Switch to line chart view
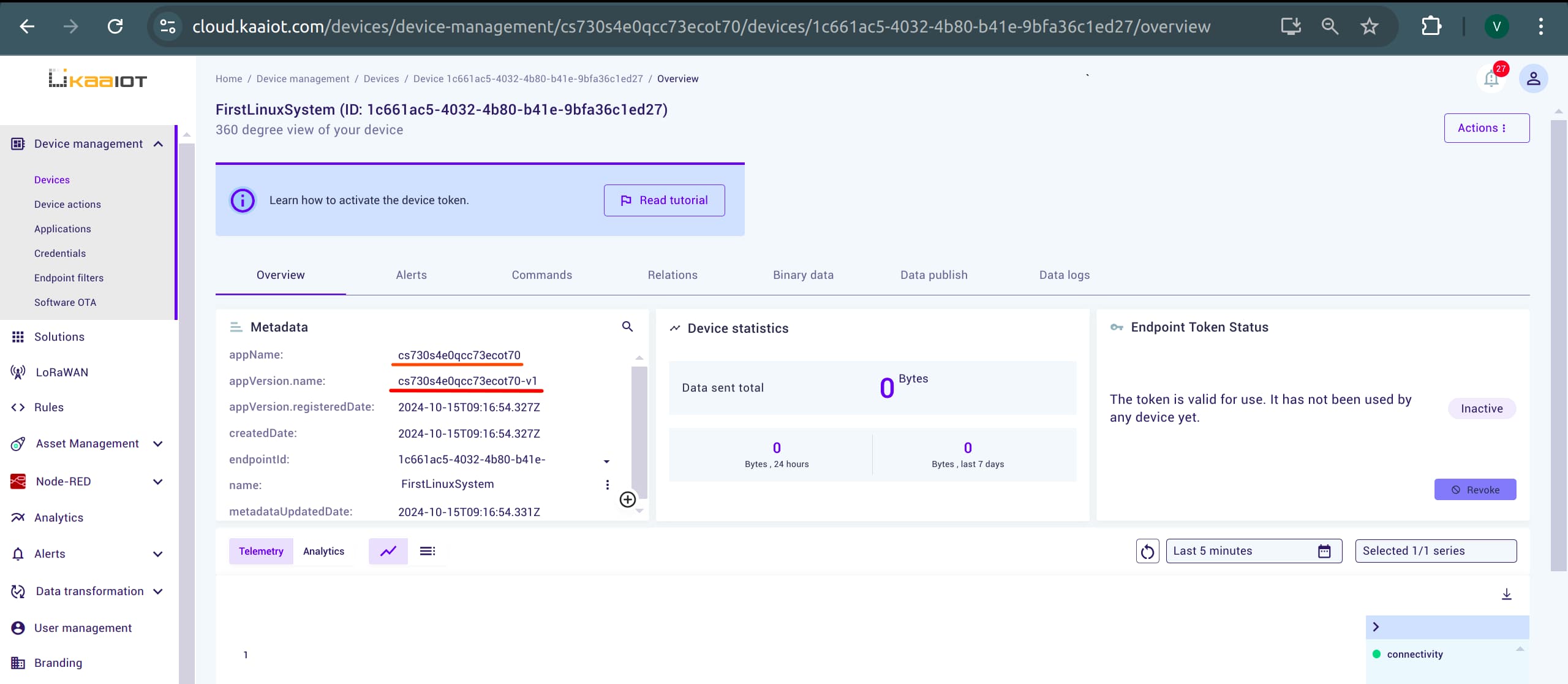This screenshot has width=1568, height=684. (x=388, y=551)
